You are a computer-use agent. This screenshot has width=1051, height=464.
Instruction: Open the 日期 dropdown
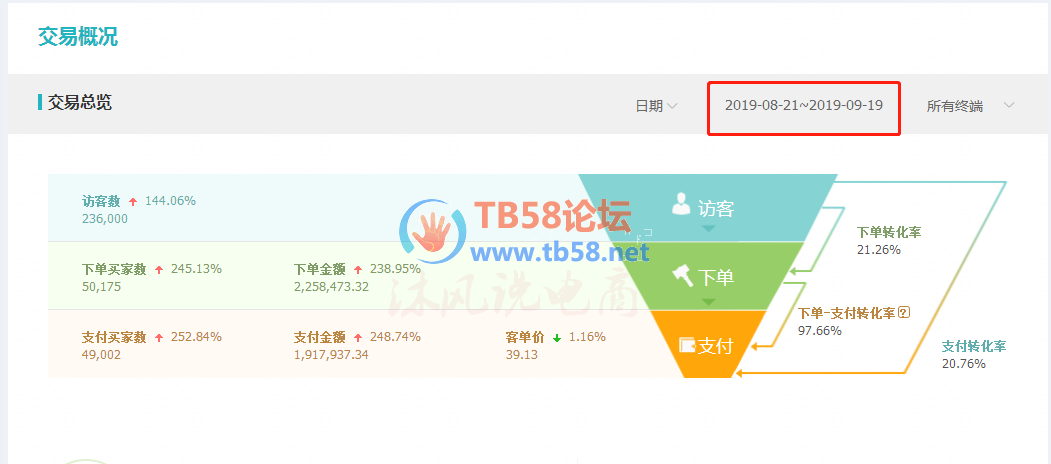(656, 106)
